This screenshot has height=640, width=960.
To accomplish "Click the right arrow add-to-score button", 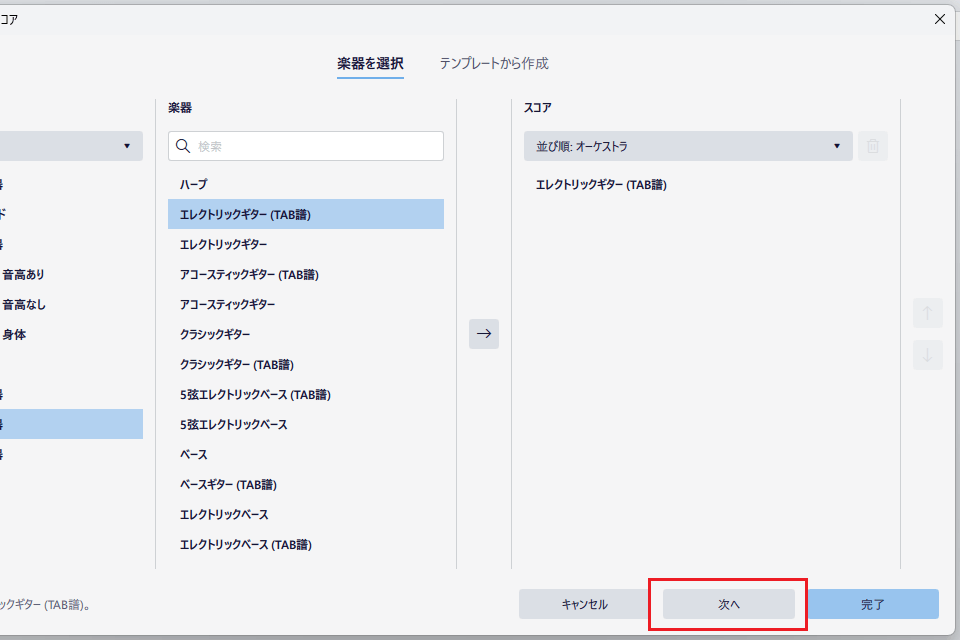I will tap(484, 334).
